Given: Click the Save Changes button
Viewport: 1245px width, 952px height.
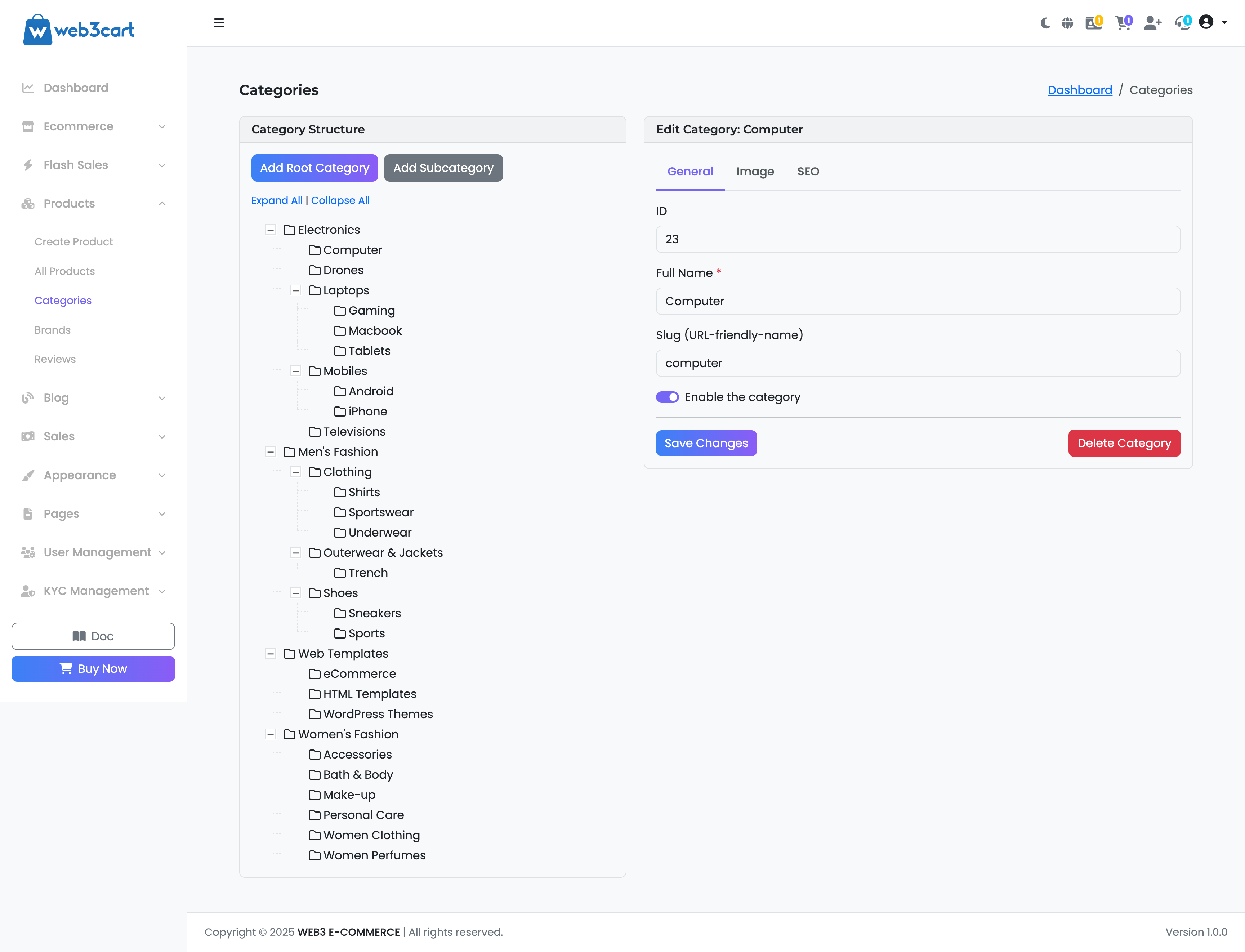Looking at the screenshot, I should pos(706,443).
